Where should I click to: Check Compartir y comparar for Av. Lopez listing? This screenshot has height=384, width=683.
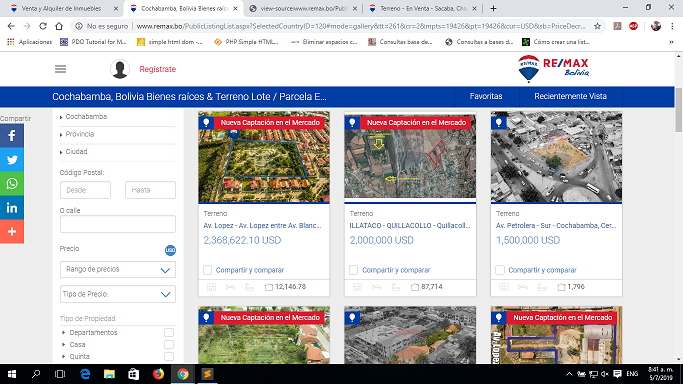coord(207,270)
